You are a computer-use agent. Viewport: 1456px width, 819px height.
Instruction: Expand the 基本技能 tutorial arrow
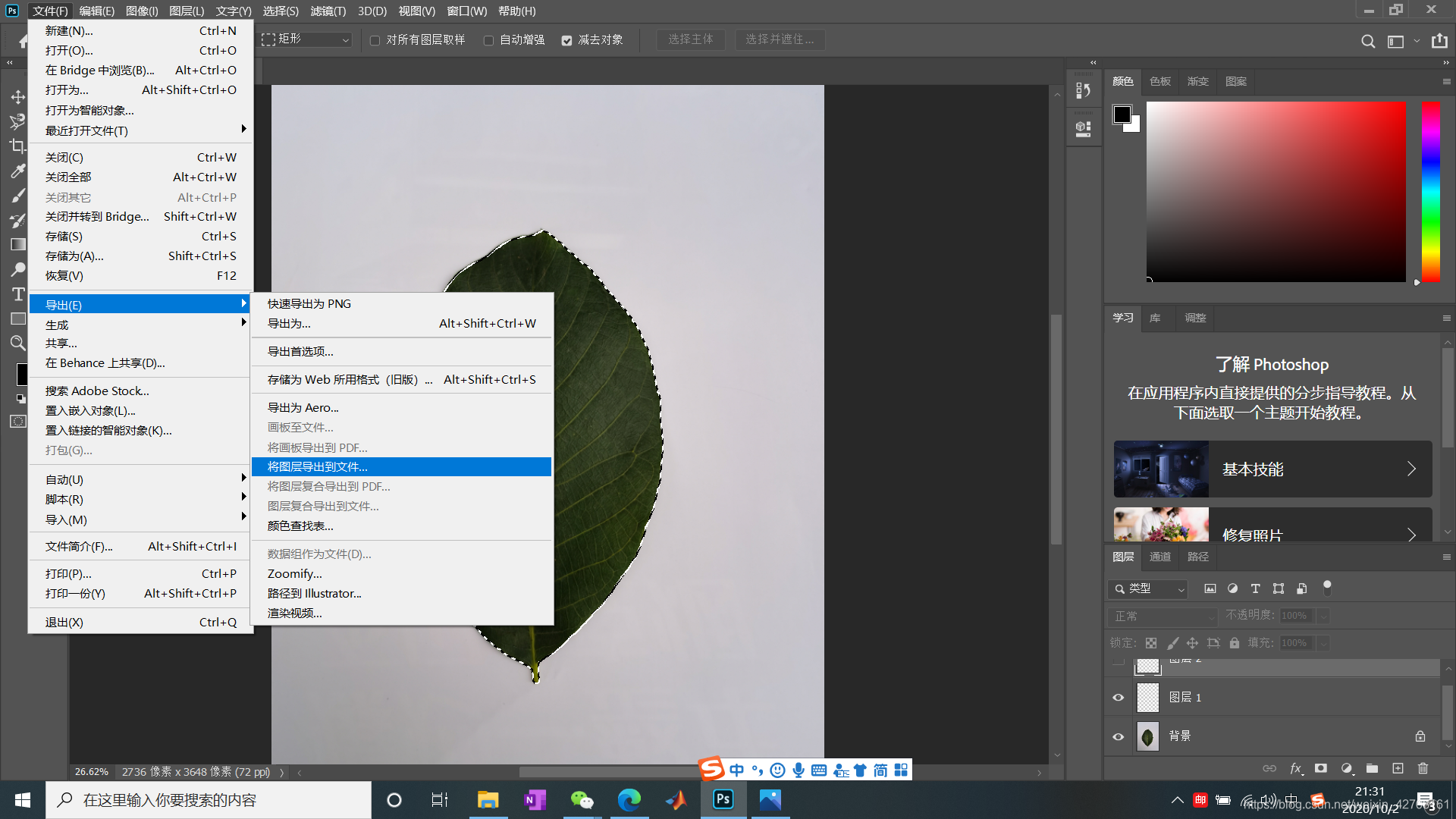pyautogui.click(x=1411, y=469)
